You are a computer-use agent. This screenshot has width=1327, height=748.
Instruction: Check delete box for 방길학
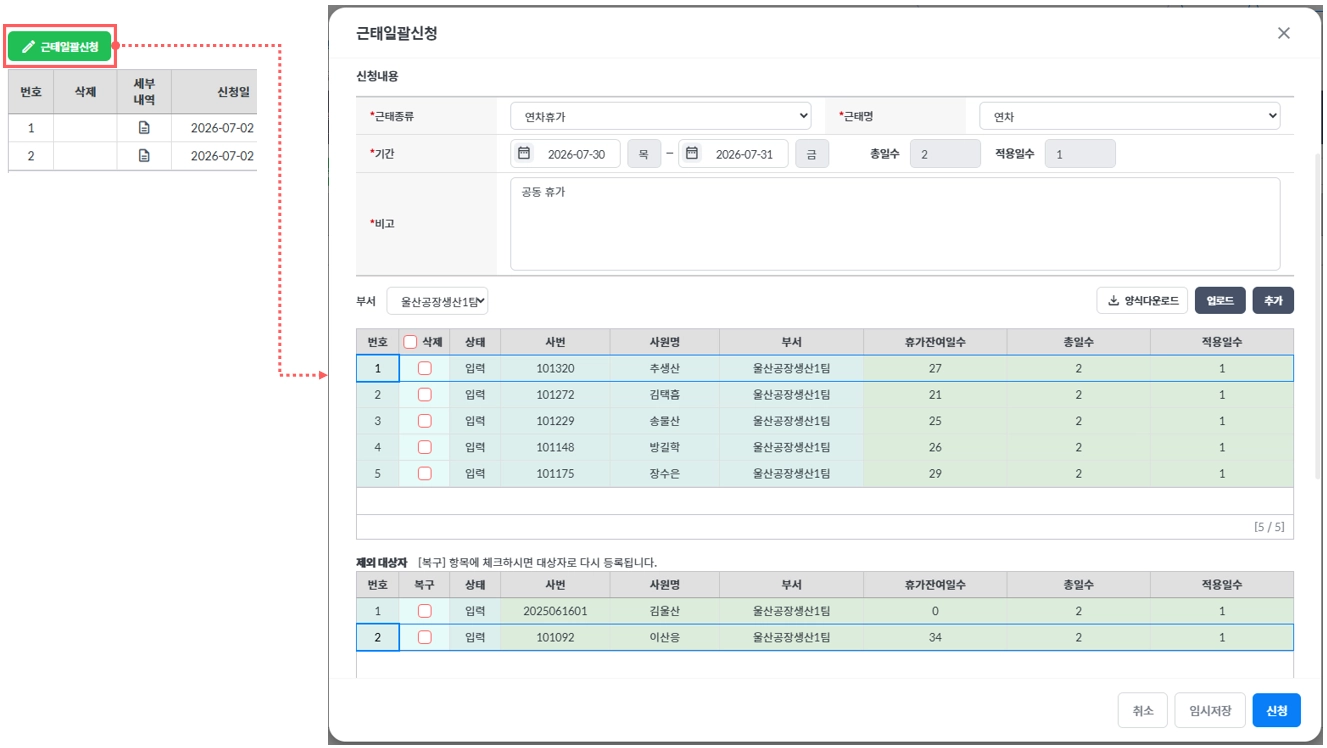pyautogui.click(x=425, y=447)
